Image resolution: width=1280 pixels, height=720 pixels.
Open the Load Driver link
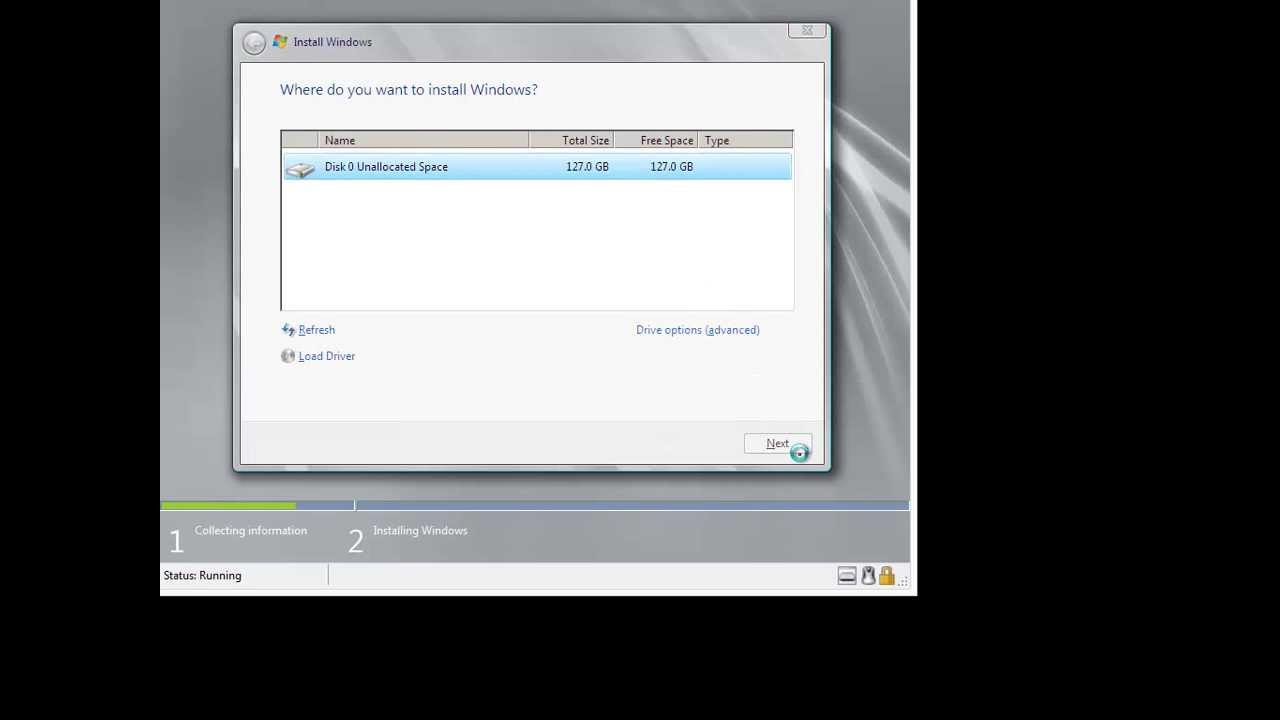(326, 356)
